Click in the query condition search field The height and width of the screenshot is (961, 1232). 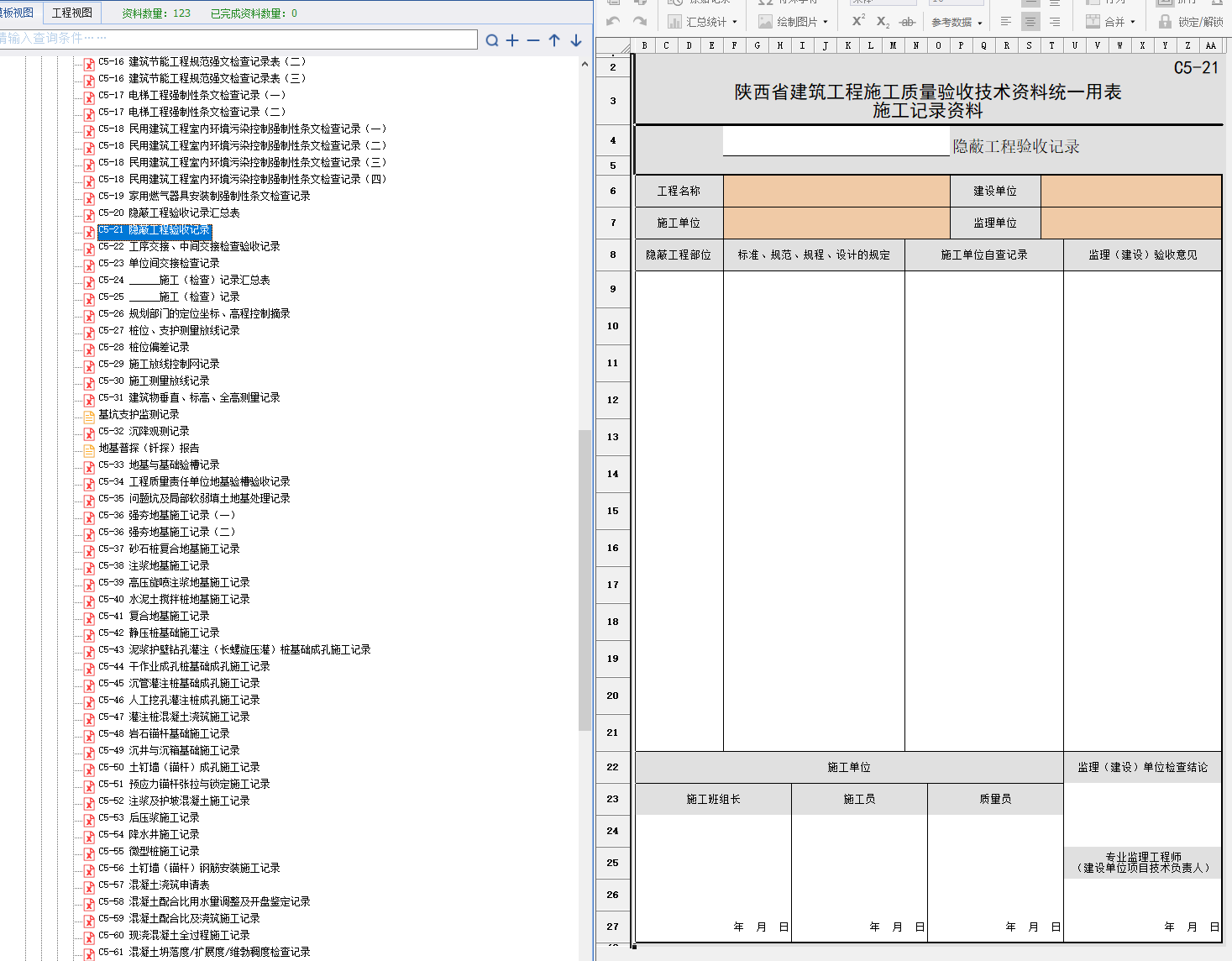[239, 39]
